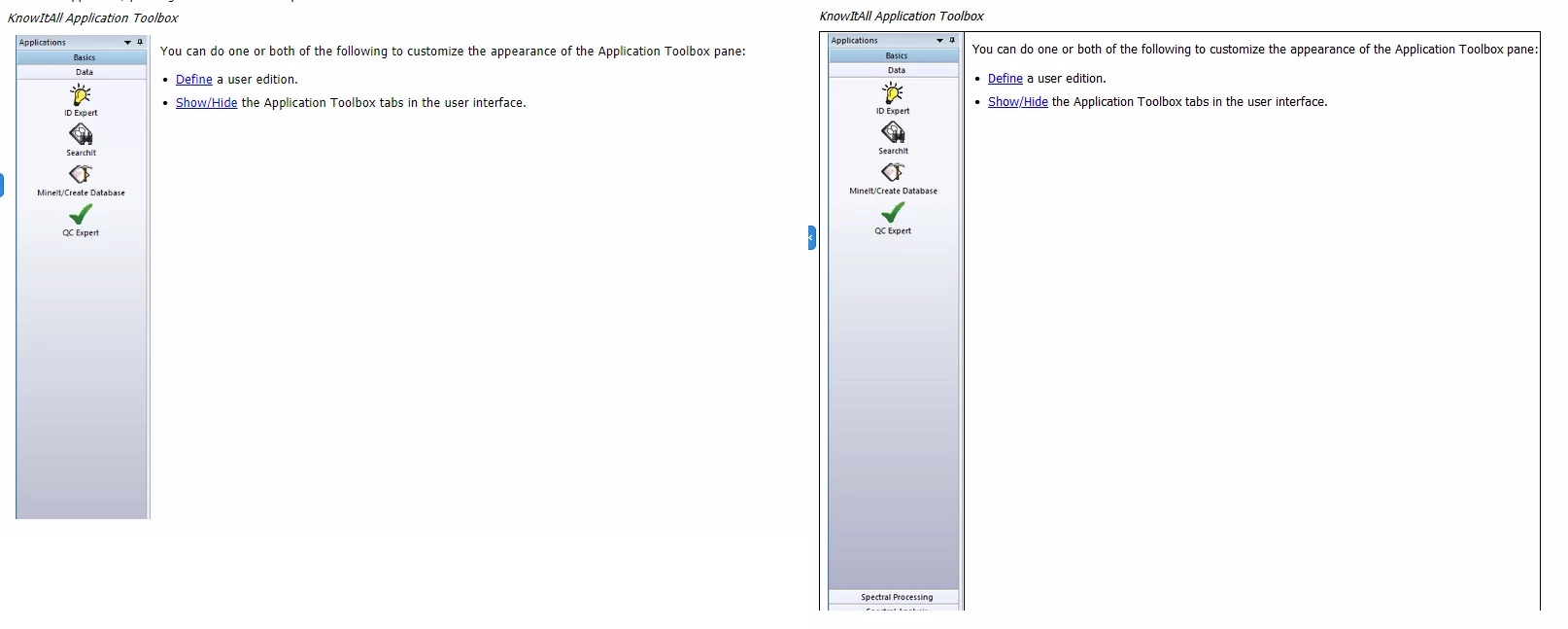Click the 'MineIt/Create Database' label in left copy
Image resolution: width=1568 pixels, height=629 pixels.
[x=81, y=192]
